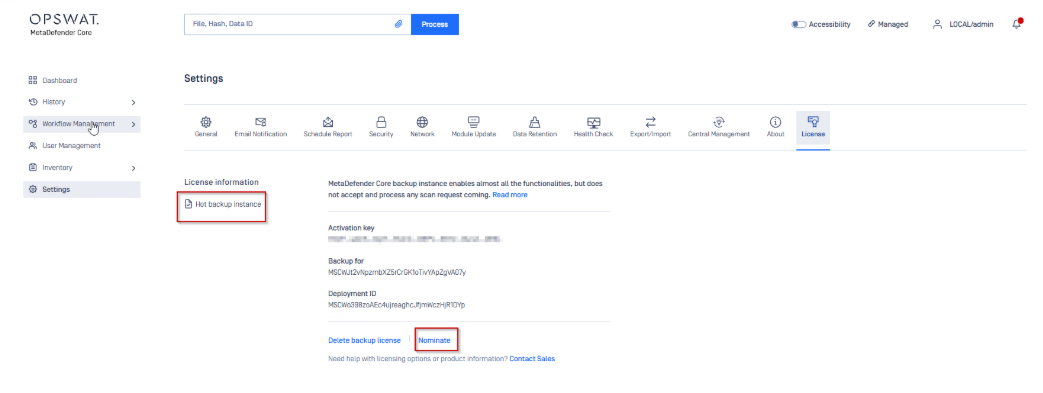Click the Process button
Screen dimensions: 1043x393
[435, 24]
